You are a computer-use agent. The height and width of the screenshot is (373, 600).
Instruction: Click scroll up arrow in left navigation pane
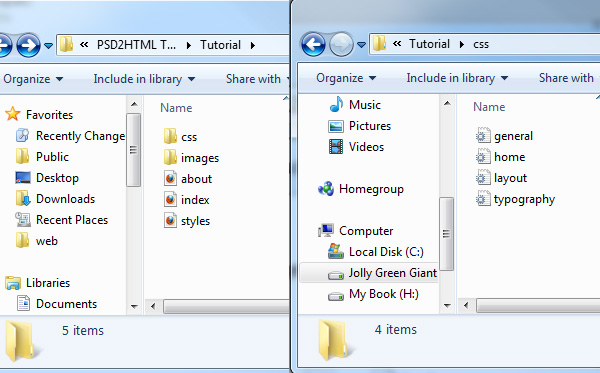[x=134, y=104]
